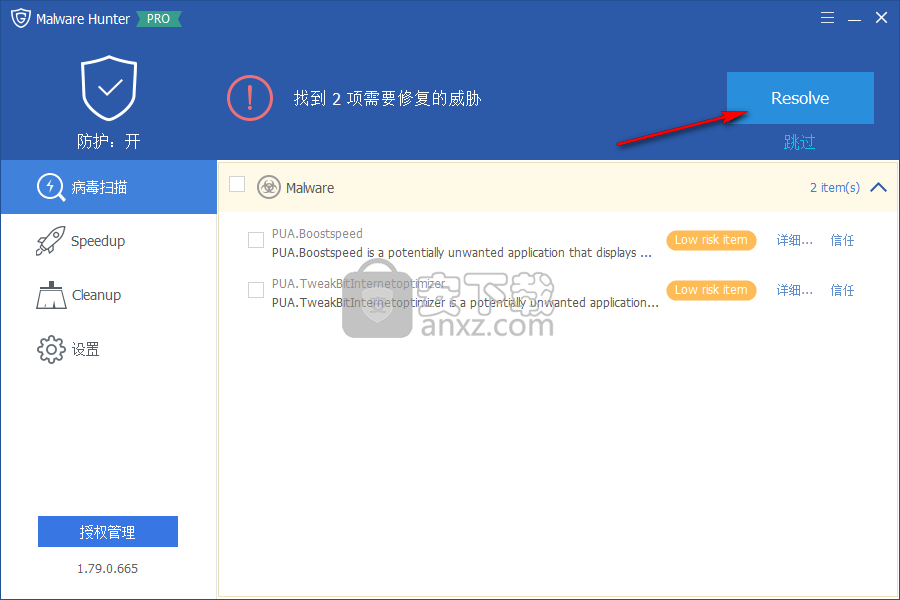Open the hamburger menu in title bar

click(827, 18)
